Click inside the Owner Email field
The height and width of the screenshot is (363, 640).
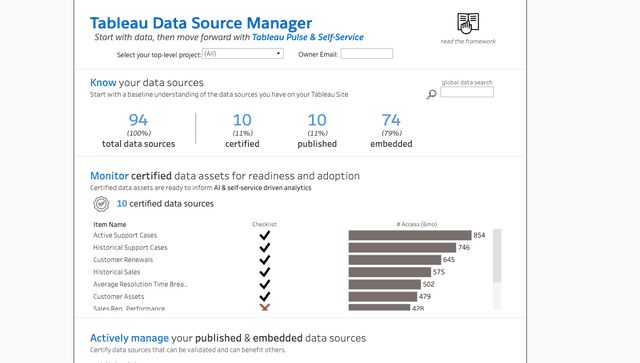[x=367, y=53]
